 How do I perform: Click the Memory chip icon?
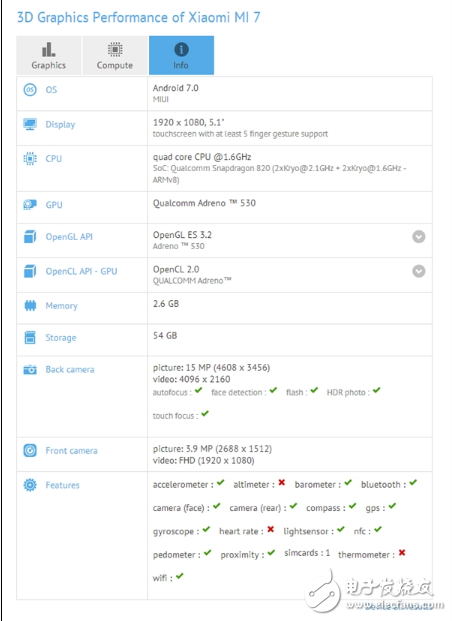click(30, 306)
